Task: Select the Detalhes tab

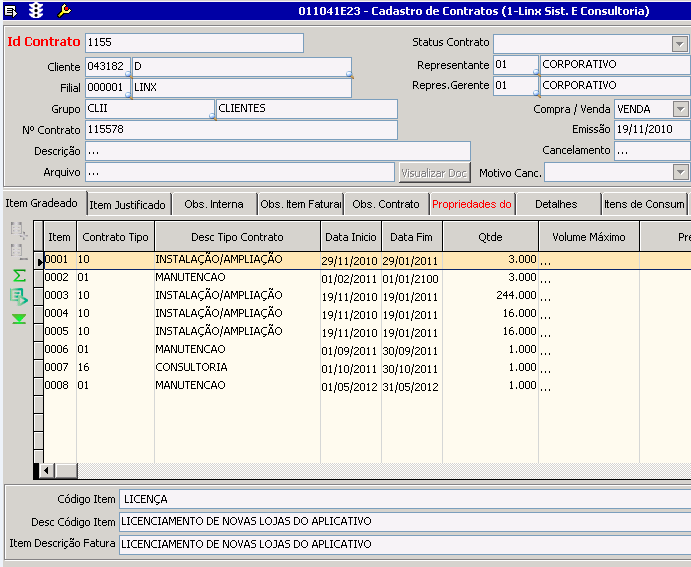Action: (x=556, y=204)
